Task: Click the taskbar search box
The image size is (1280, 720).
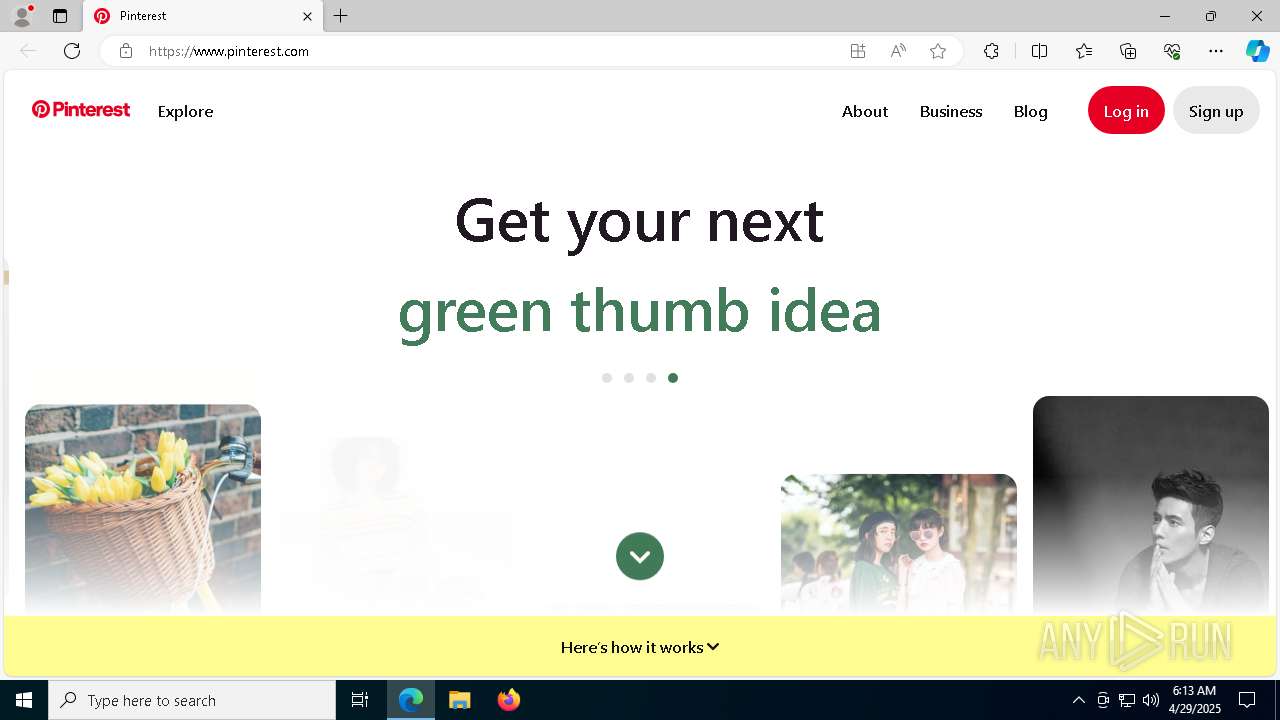Action: [x=192, y=700]
